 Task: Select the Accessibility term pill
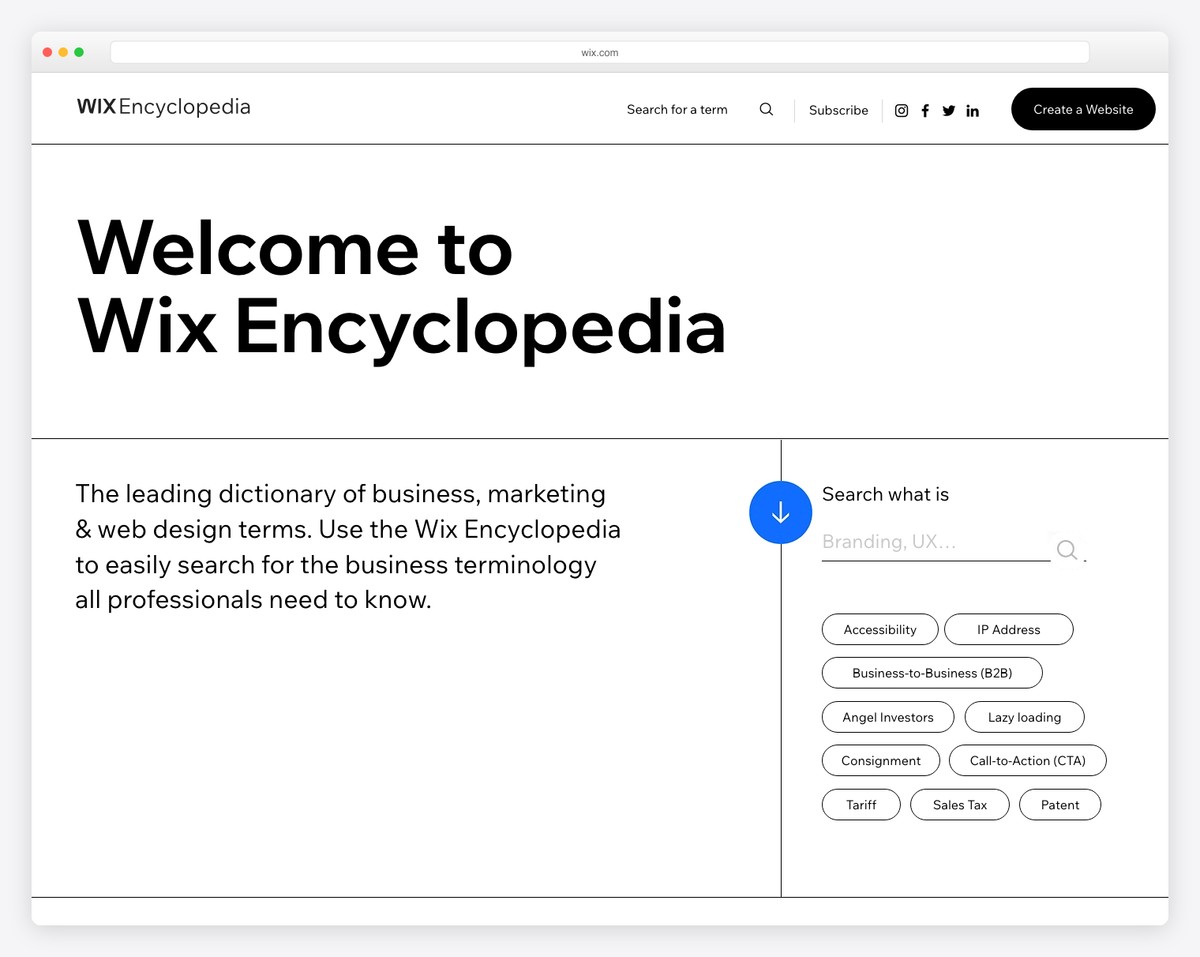880,629
